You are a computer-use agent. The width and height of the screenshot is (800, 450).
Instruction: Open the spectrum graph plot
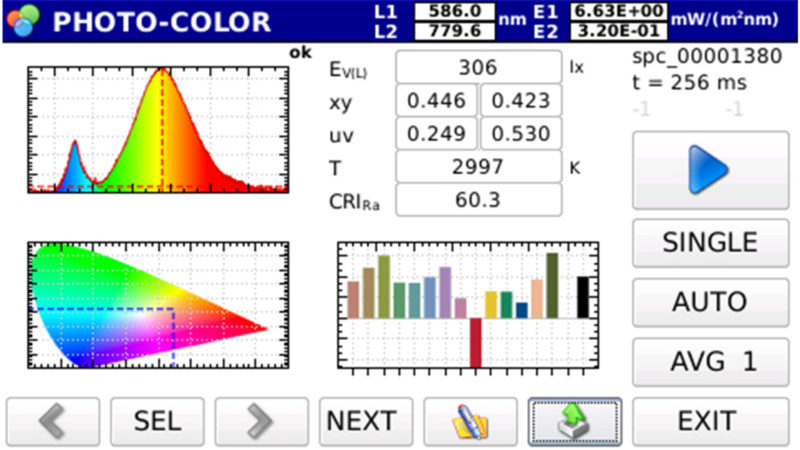point(158,130)
